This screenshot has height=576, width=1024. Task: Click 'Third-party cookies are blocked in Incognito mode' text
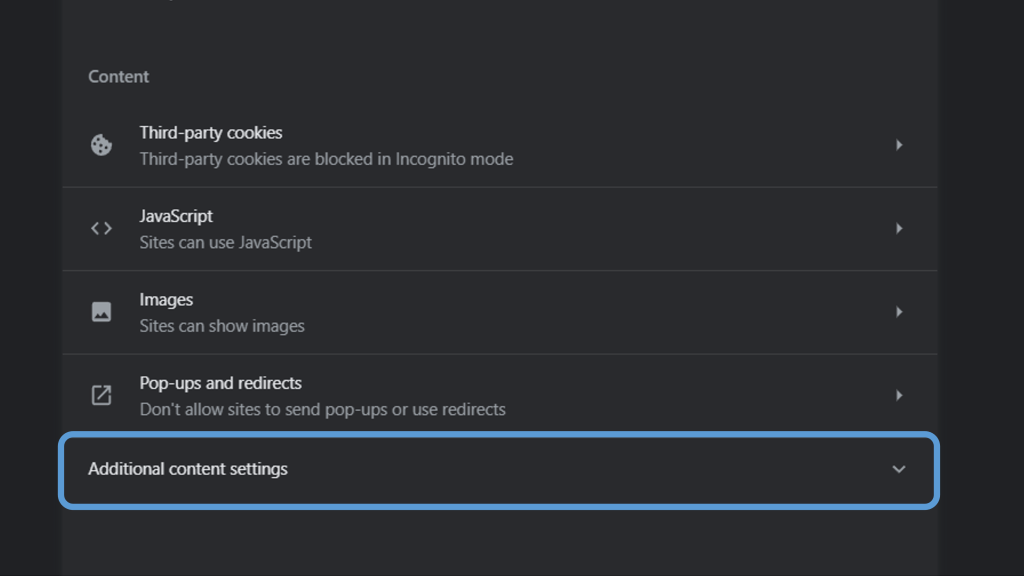click(326, 159)
